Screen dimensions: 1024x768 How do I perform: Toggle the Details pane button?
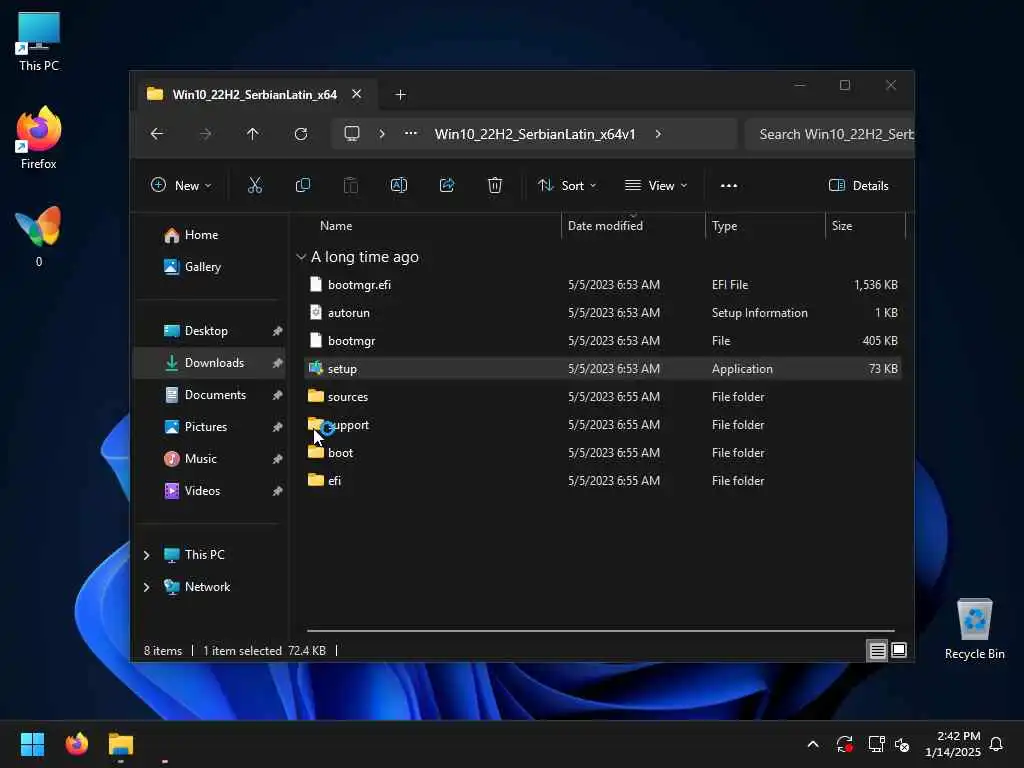pyautogui.click(x=858, y=185)
